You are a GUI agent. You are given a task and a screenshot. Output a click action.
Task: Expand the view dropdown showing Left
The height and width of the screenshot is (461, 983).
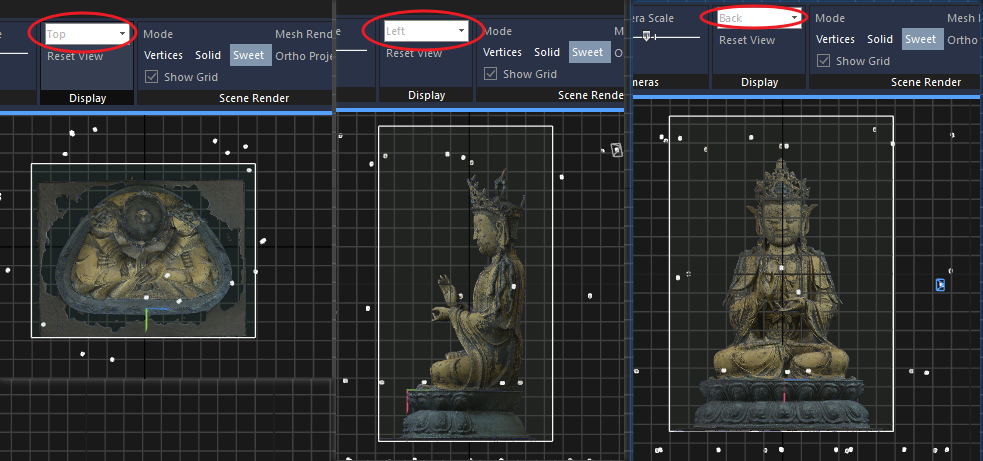[426, 32]
